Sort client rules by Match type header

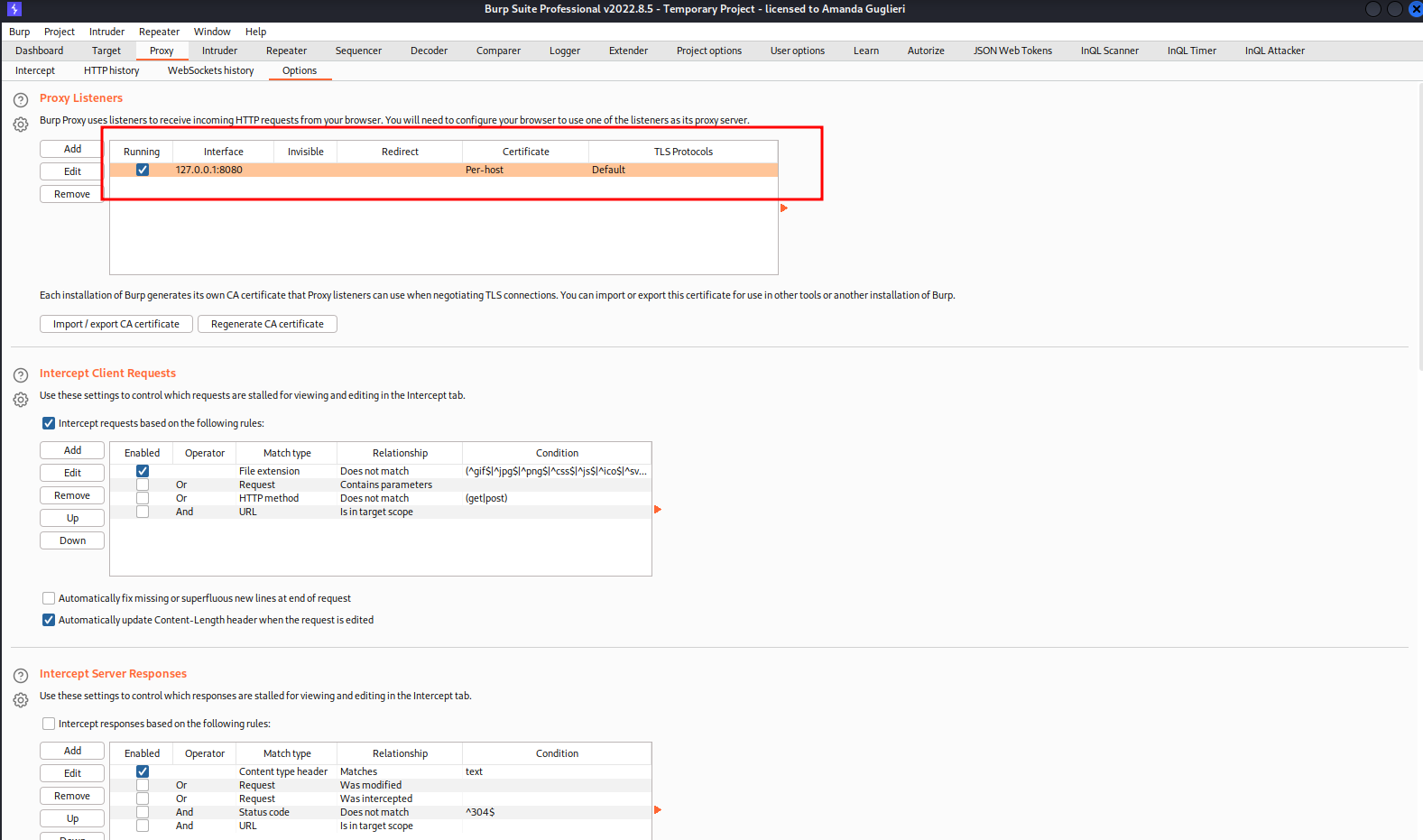point(287,453)
